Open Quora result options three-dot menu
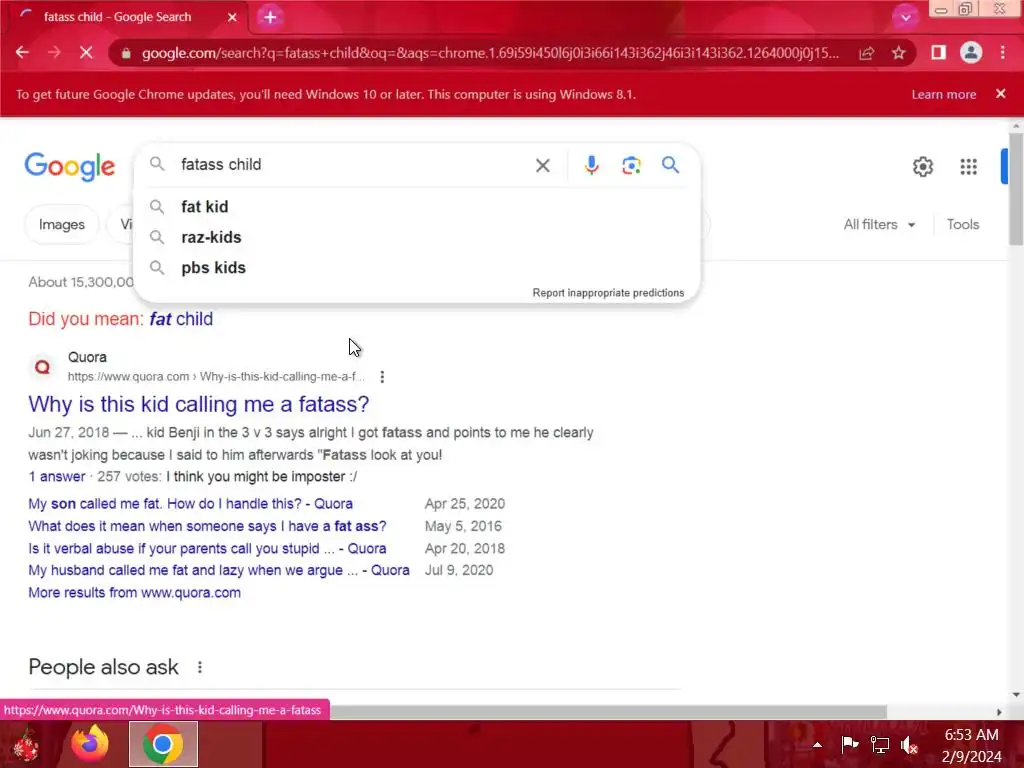 382,376
